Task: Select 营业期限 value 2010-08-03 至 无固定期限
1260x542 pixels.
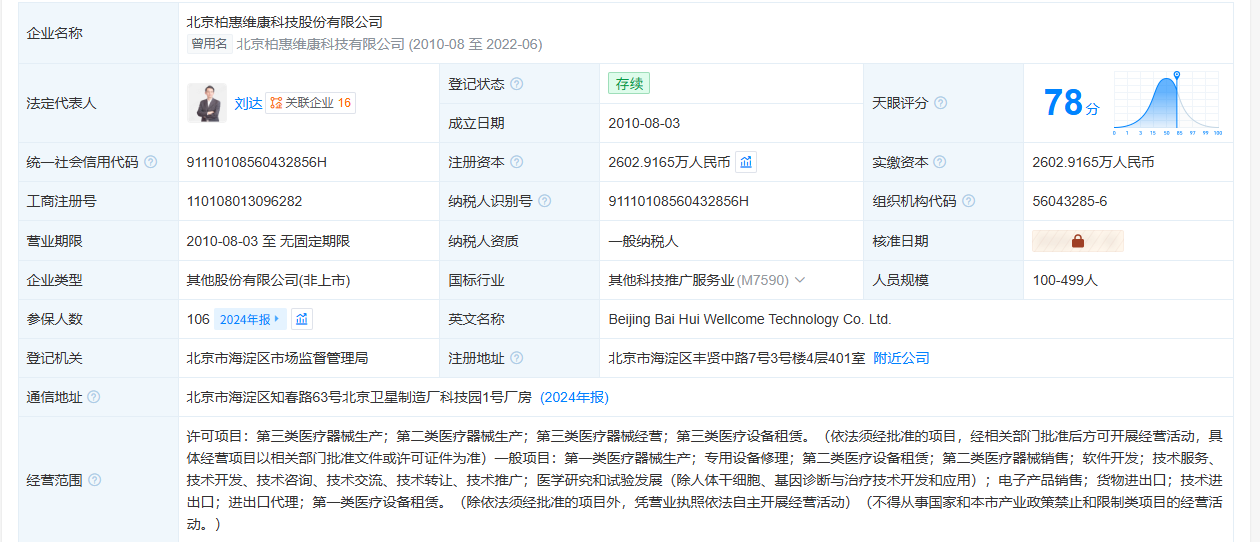Action: click(x=268, y=241)
